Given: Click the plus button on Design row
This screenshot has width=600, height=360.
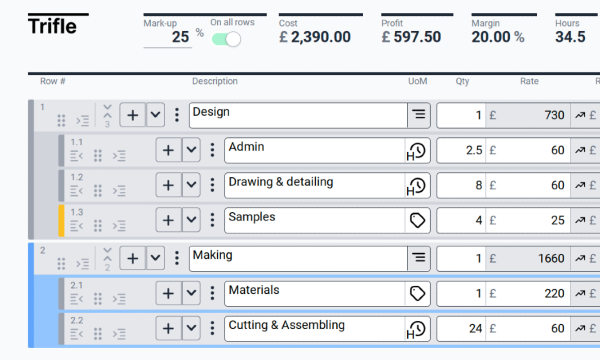Looking at the screenshot, I should 132,115.
